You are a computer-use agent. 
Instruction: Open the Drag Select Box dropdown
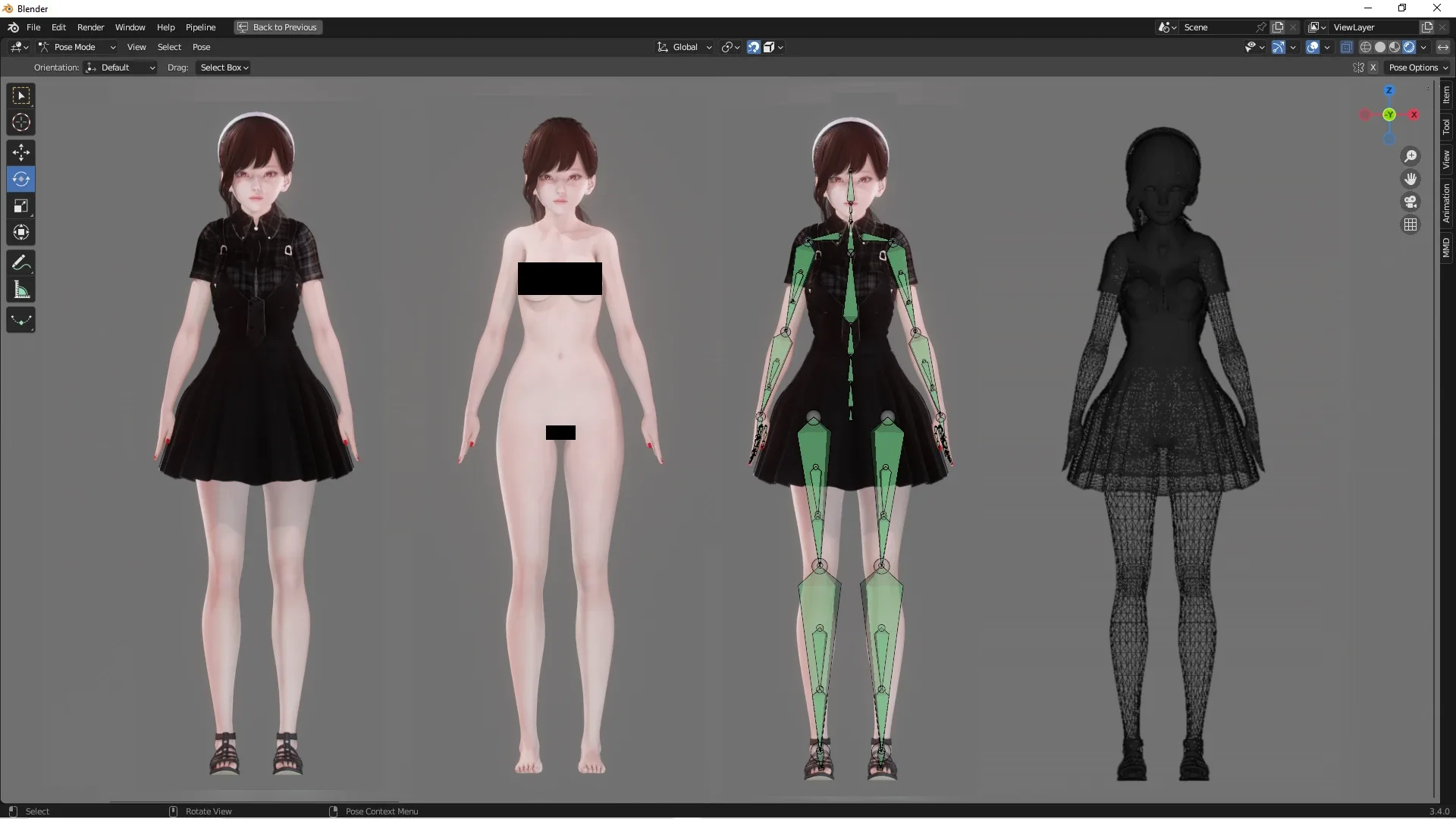(x=224, y=67)
